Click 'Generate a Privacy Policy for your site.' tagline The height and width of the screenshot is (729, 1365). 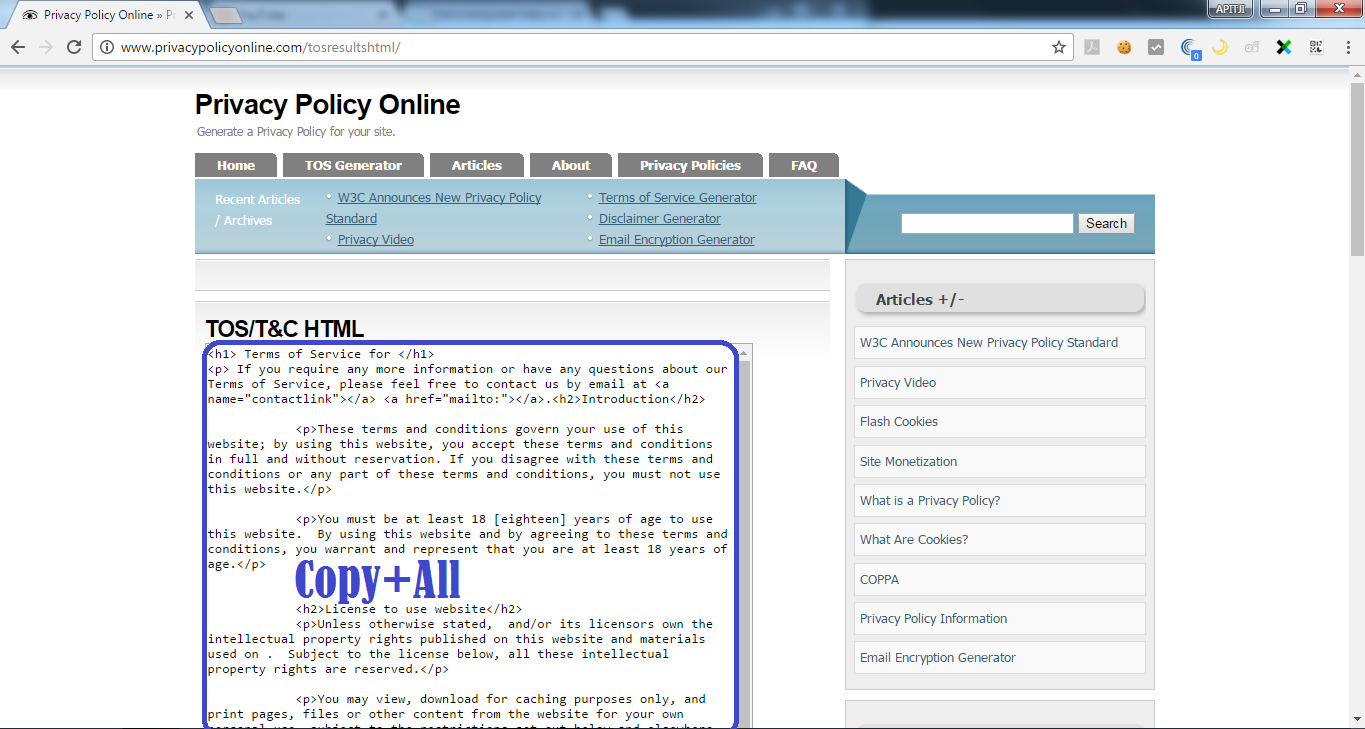(296, 131)
